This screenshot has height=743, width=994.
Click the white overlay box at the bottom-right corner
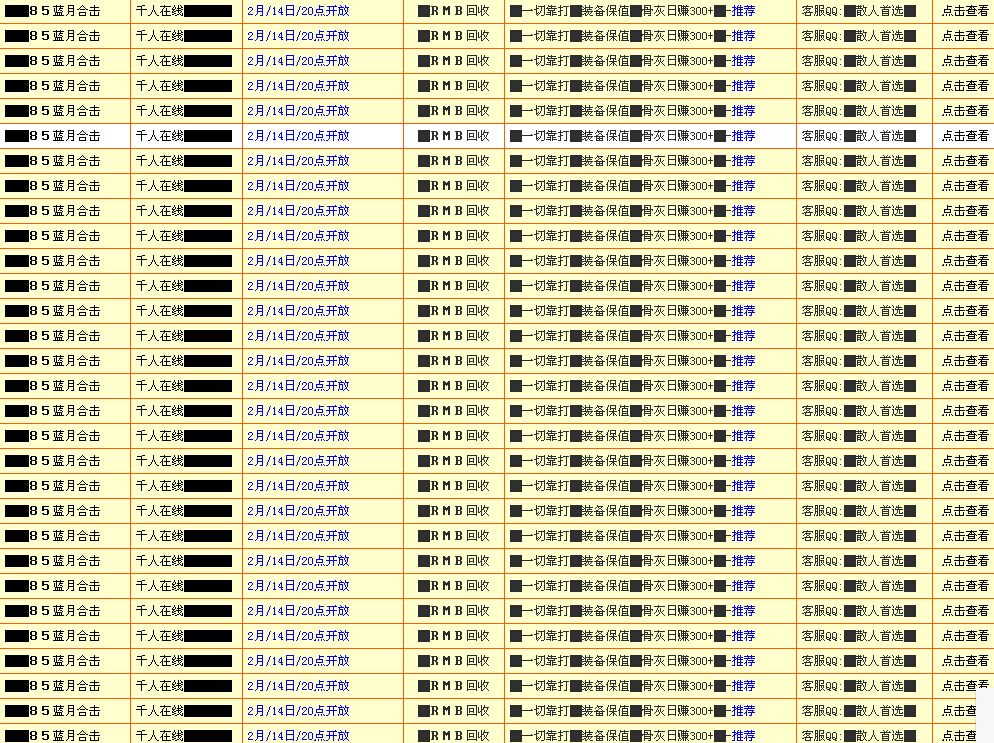click(984, 715)
